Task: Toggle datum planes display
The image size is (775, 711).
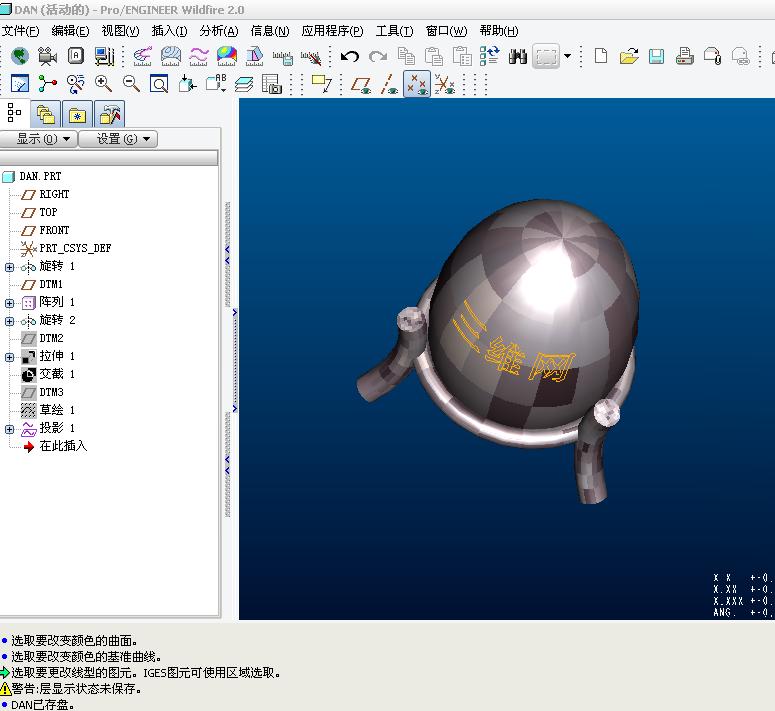Action: [x=361, y=84]
